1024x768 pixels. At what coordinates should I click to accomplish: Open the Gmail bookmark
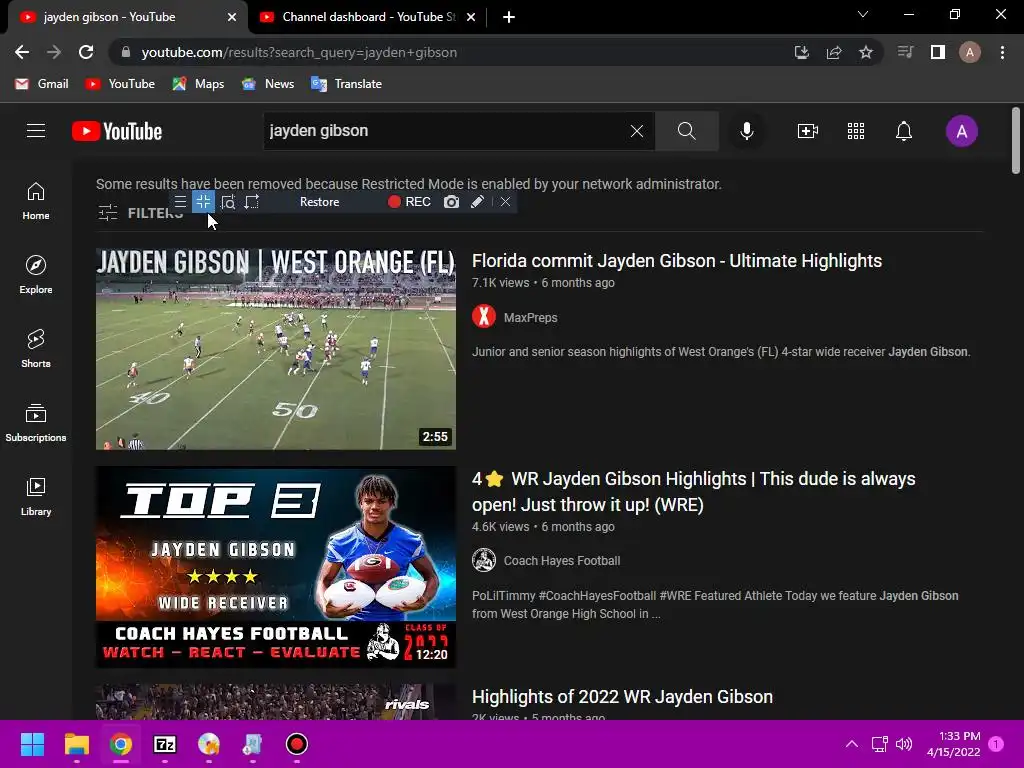(x=42, y=84)
